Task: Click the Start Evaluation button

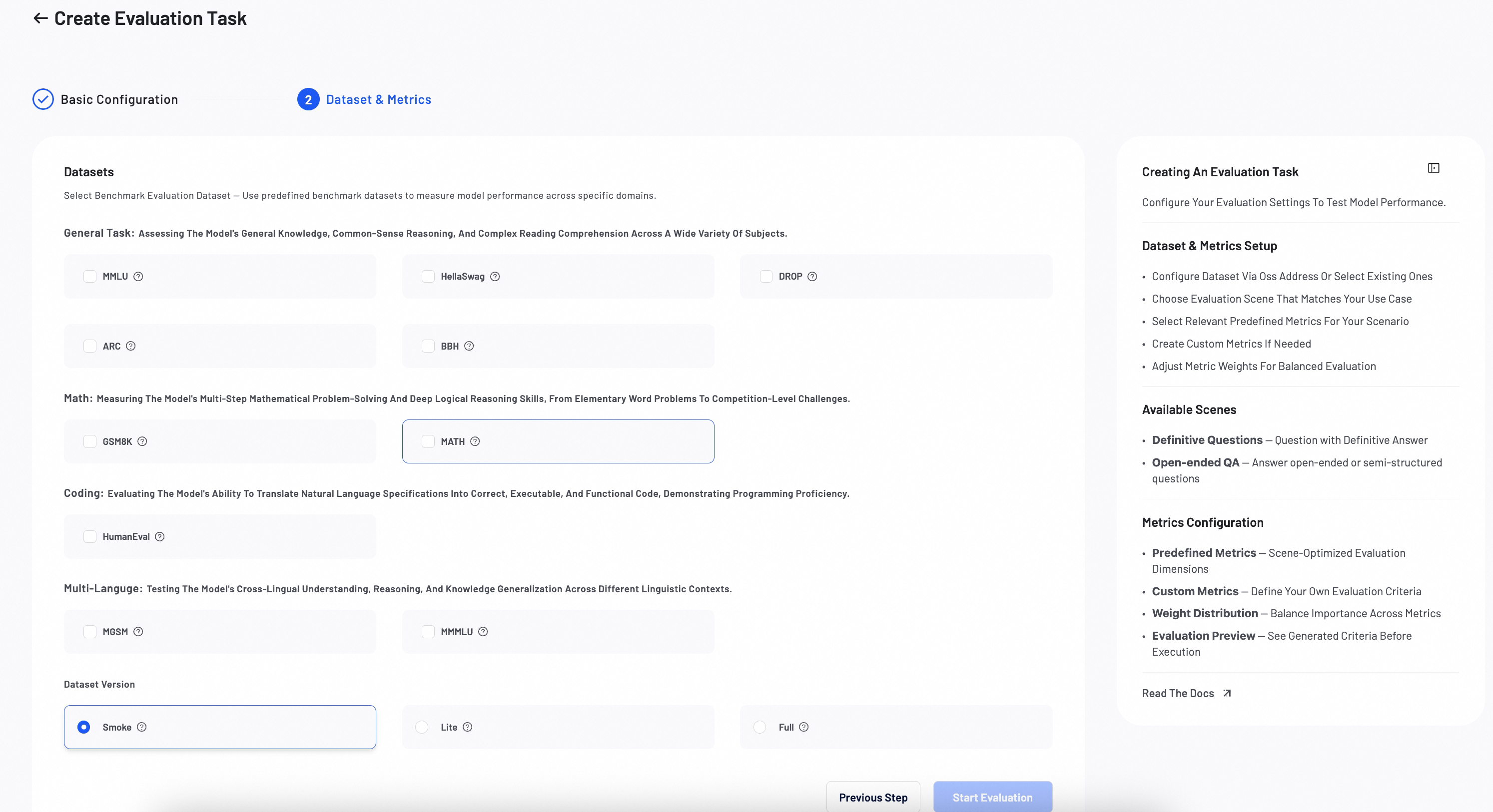Action: click(992, 797)
